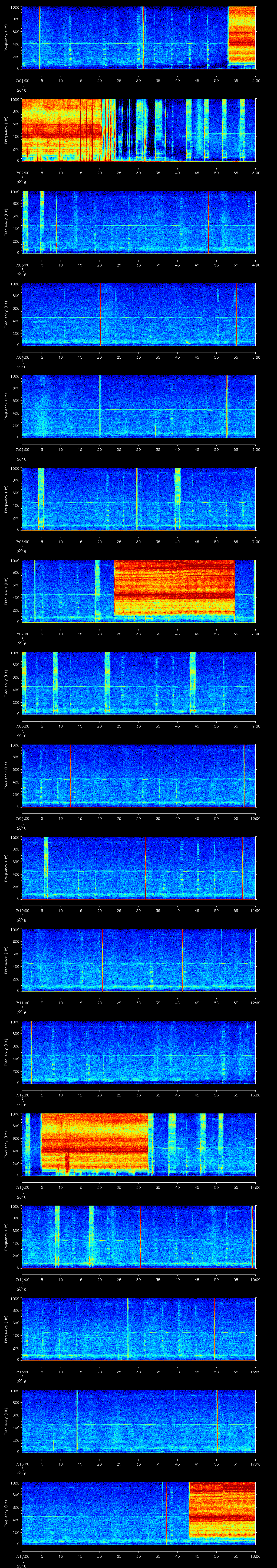Click the '14:00' end time label
The width and height of the screenshot is (277, 1568).
255,1187
